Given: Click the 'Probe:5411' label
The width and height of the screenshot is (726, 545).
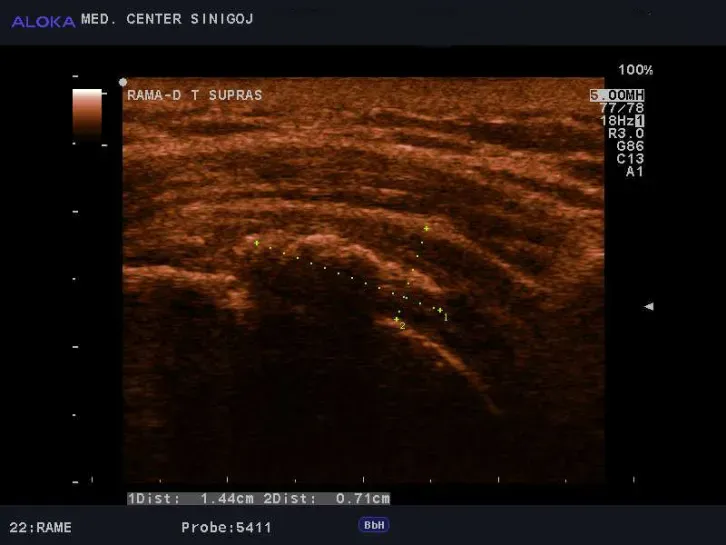Looking at the screenshot, I should pyautogui.click(x=226, y=527).
